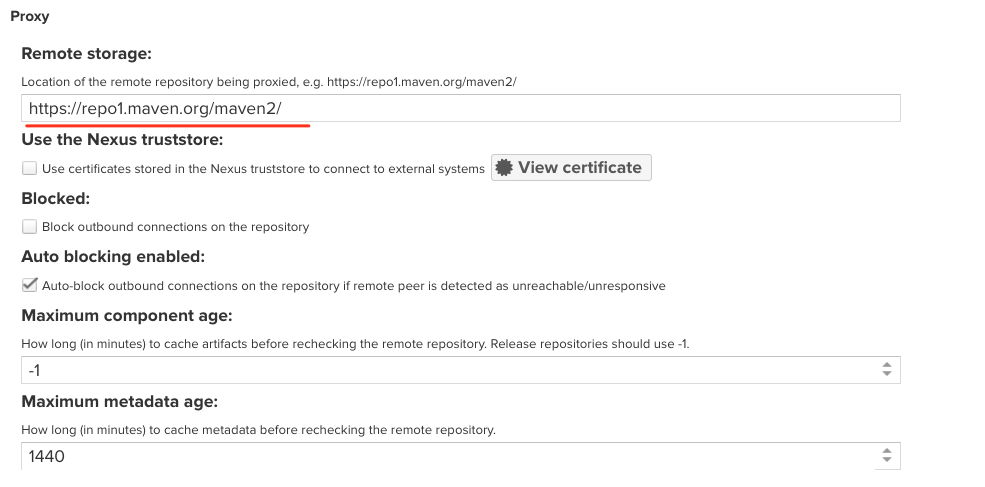Focus the Remote storage URL field

[460, 108]
